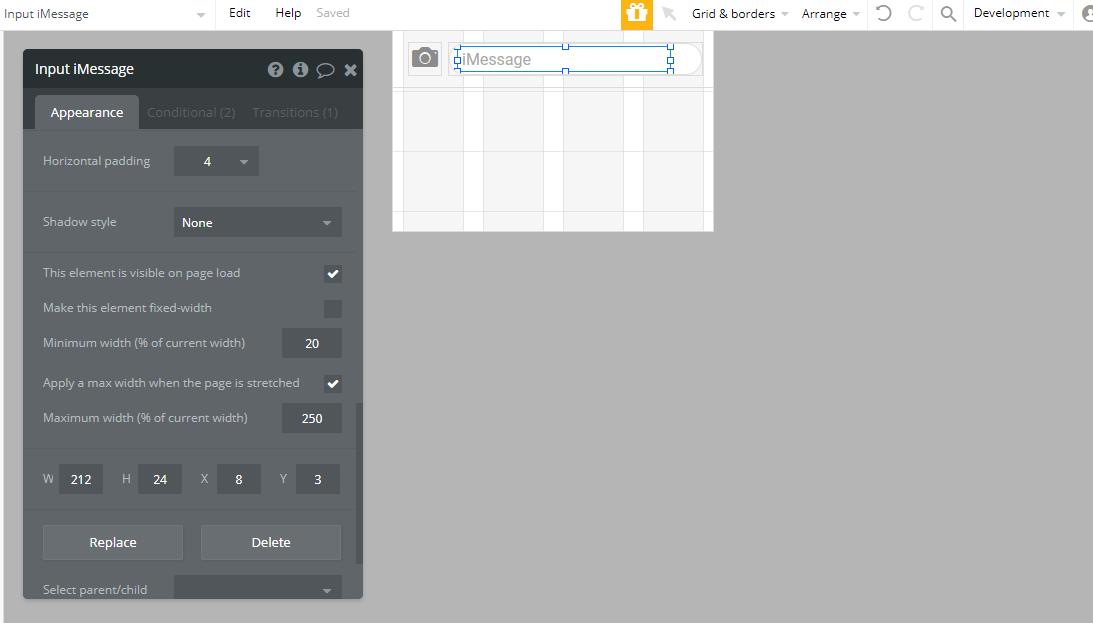Toggle 'This element is visible on page load'
Viewport: 1093px width, 623px height.
[x=333, y=274]
